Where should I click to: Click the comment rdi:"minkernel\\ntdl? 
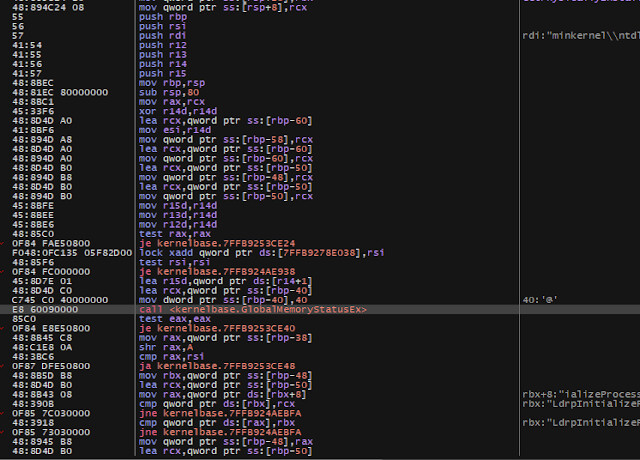[x=578, y=37]
